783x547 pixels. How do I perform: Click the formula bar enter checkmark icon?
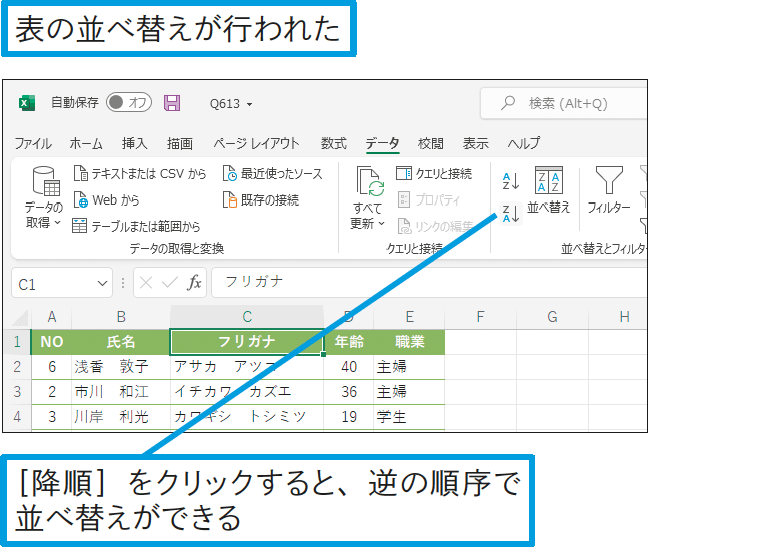[170, 283]
